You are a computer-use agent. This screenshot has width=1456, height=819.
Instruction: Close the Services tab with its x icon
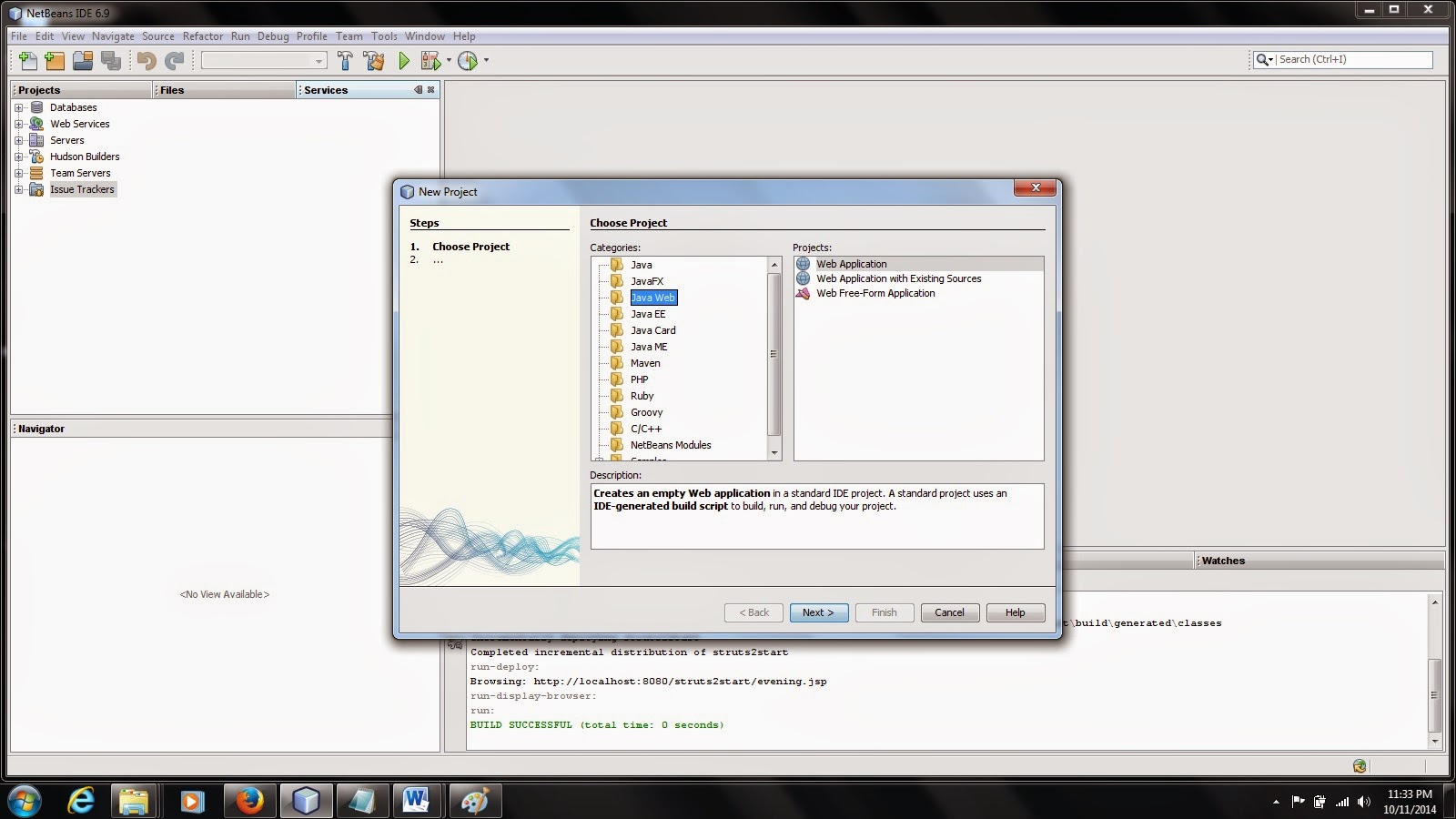click(x=431, y=89)
